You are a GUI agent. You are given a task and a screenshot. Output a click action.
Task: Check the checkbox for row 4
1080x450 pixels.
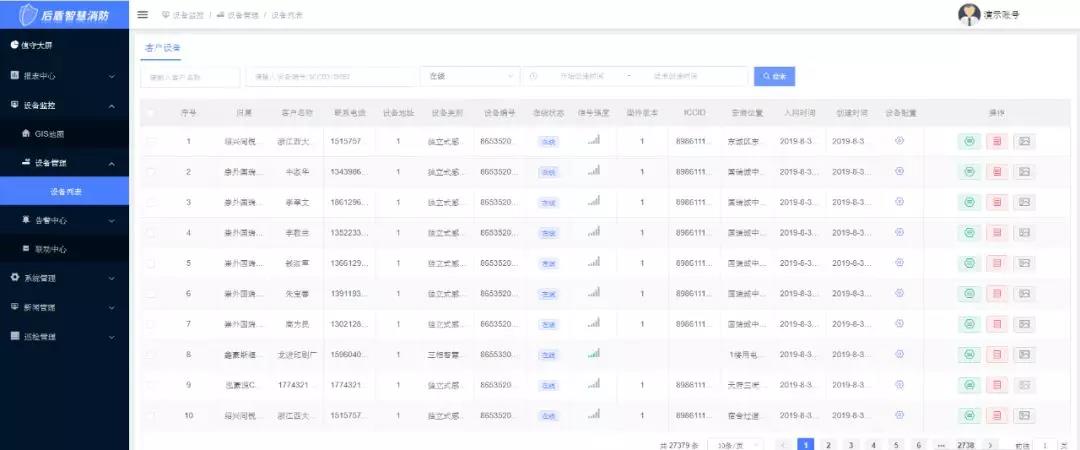pyautogui.click(x=151, y=233)
